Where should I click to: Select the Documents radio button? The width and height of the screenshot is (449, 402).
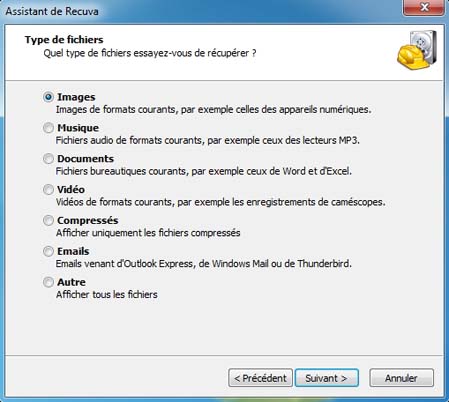coord(48,159)
